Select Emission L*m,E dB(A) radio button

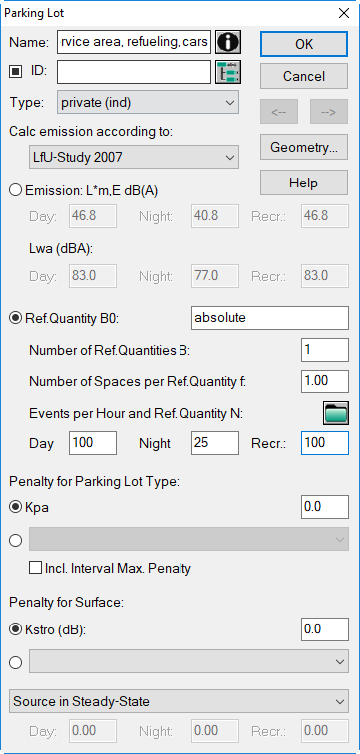(15, 190)
